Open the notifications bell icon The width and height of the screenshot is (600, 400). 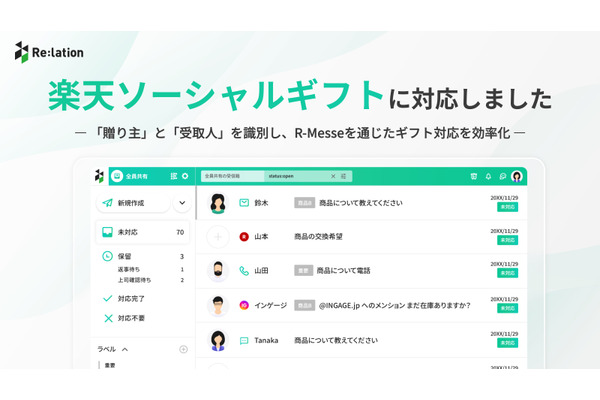point(488,176)
